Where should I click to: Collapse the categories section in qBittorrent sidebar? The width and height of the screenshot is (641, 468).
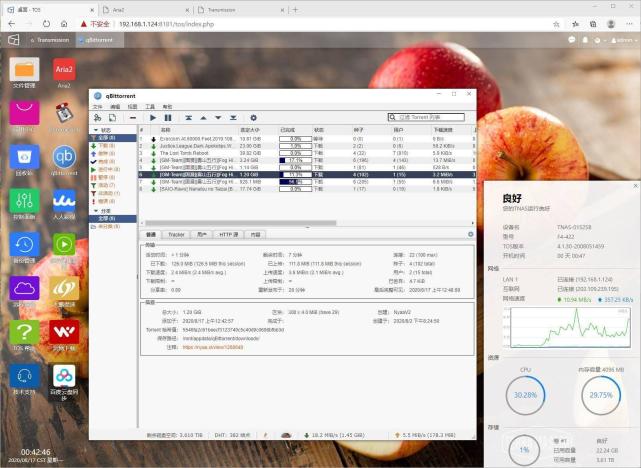pos(96,211)
